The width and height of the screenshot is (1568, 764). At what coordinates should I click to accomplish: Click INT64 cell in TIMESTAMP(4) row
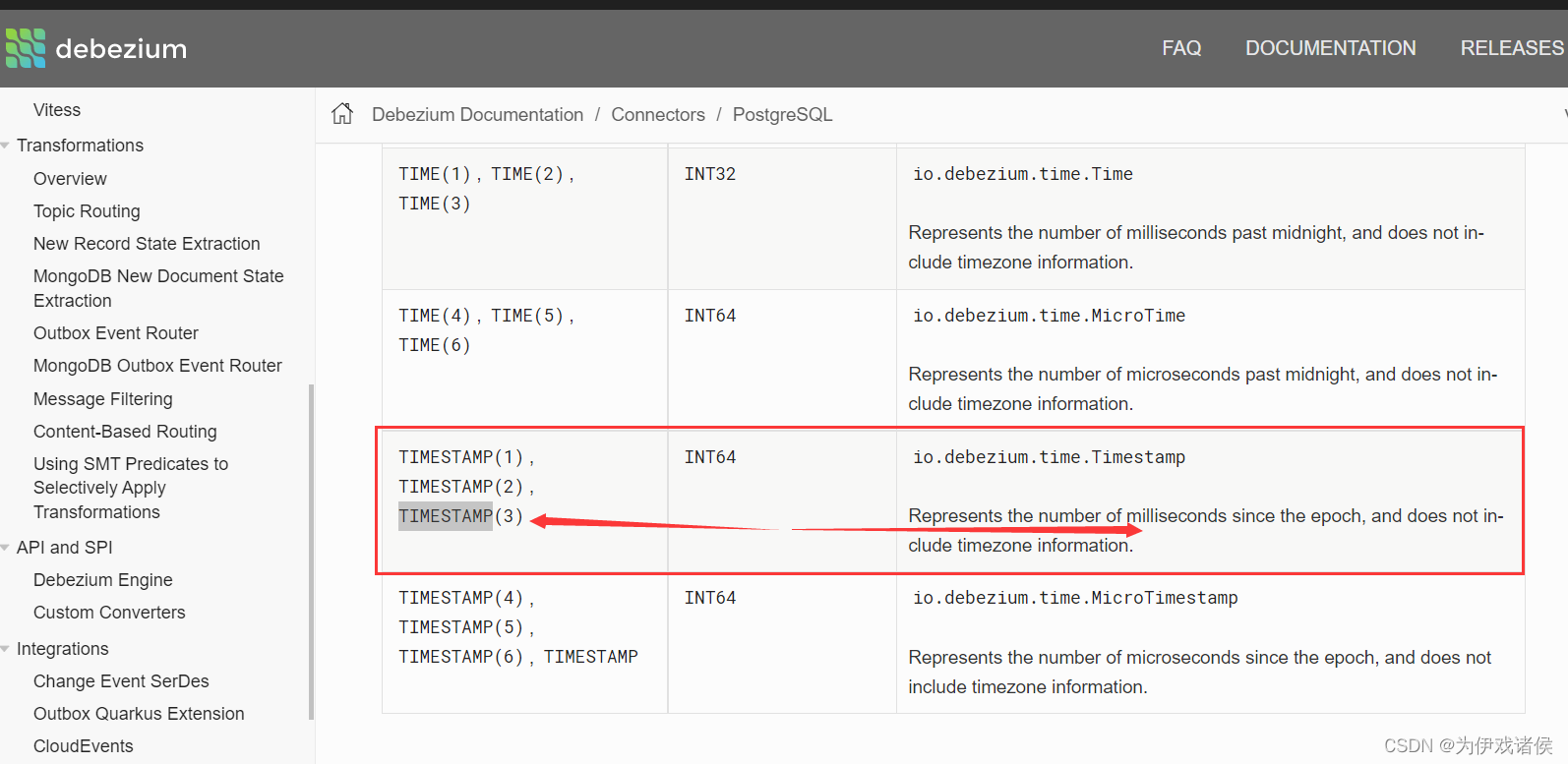[x=710, y=598]
